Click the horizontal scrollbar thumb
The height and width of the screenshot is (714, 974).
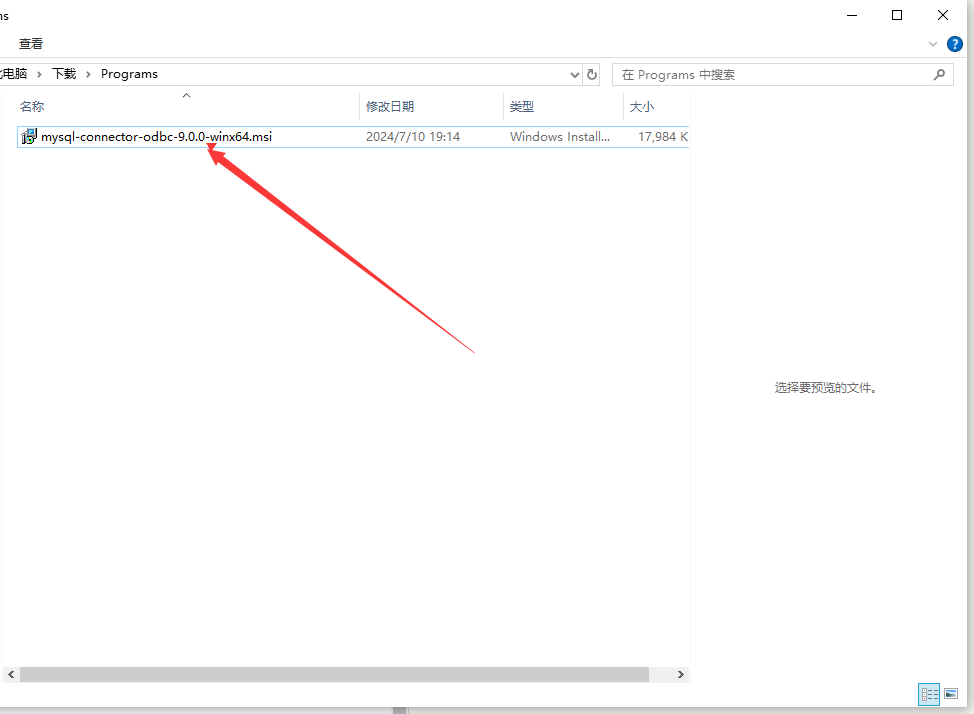[334, 674]
